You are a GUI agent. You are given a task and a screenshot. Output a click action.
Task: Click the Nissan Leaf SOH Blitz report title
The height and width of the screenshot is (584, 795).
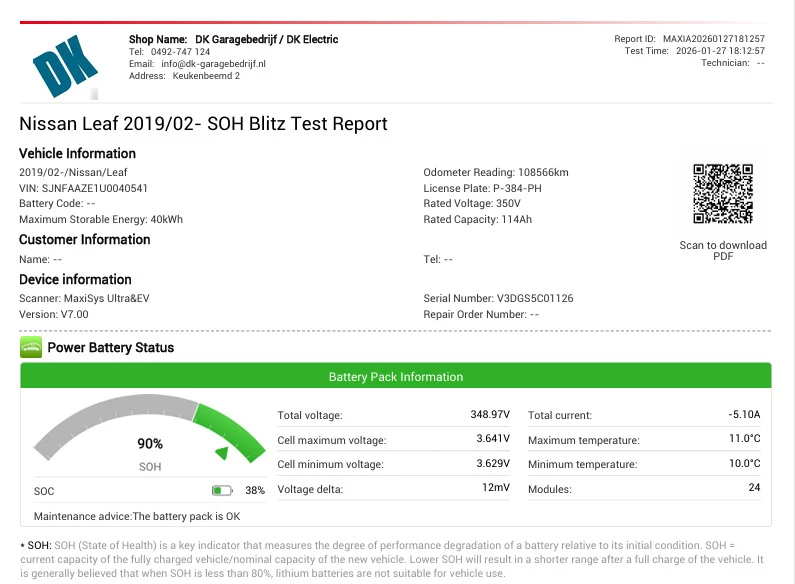pyautogui.click(x=204, y=124)
